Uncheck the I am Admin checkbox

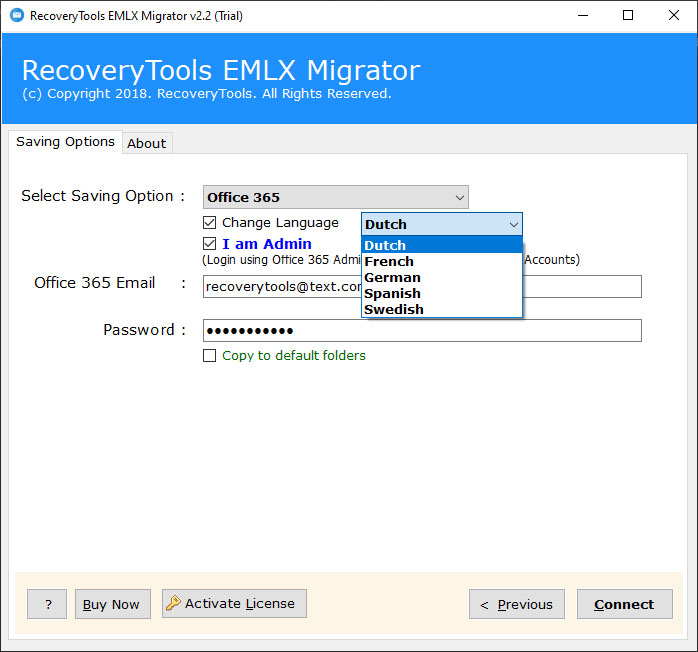209,244
